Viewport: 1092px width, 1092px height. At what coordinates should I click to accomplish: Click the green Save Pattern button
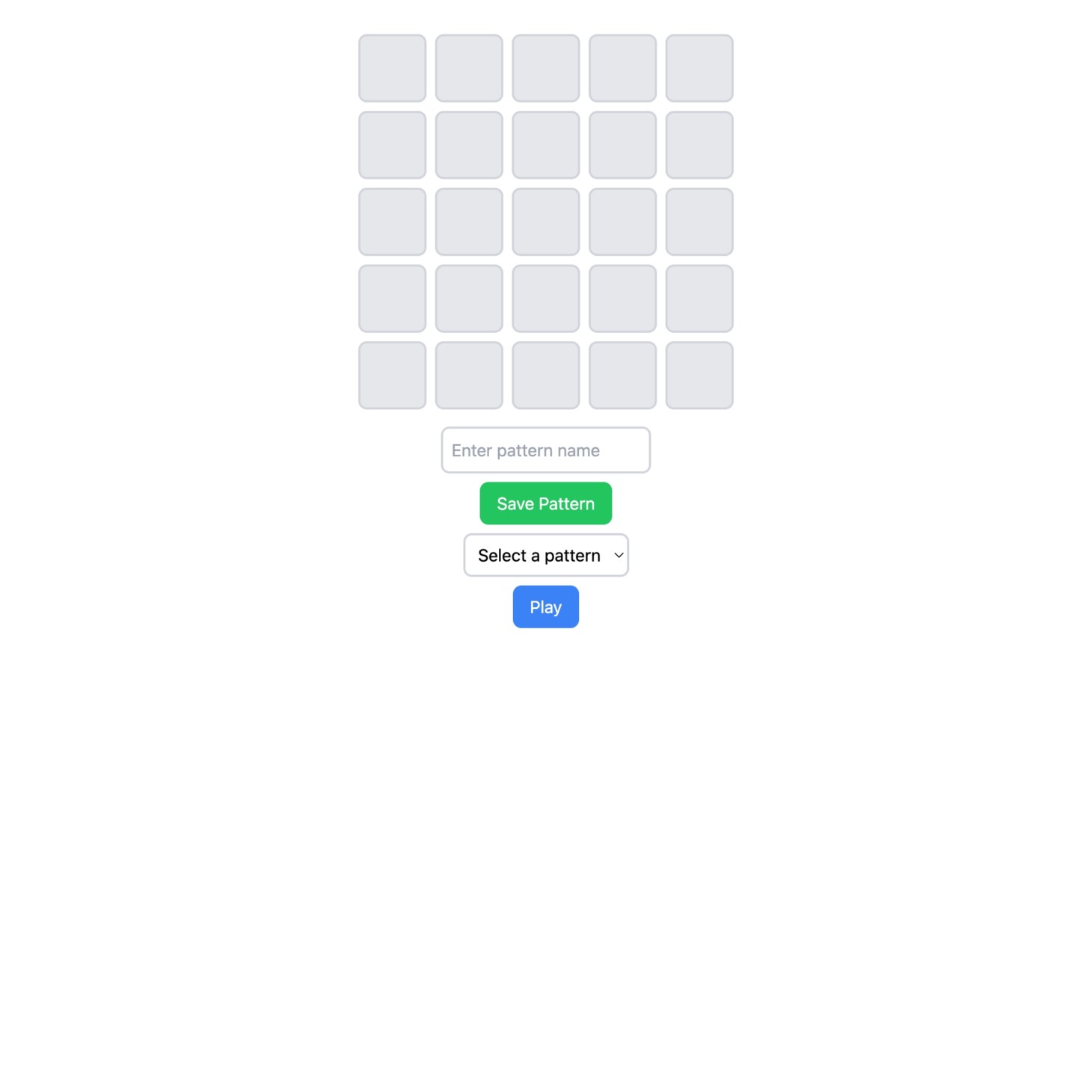point(546,503)
